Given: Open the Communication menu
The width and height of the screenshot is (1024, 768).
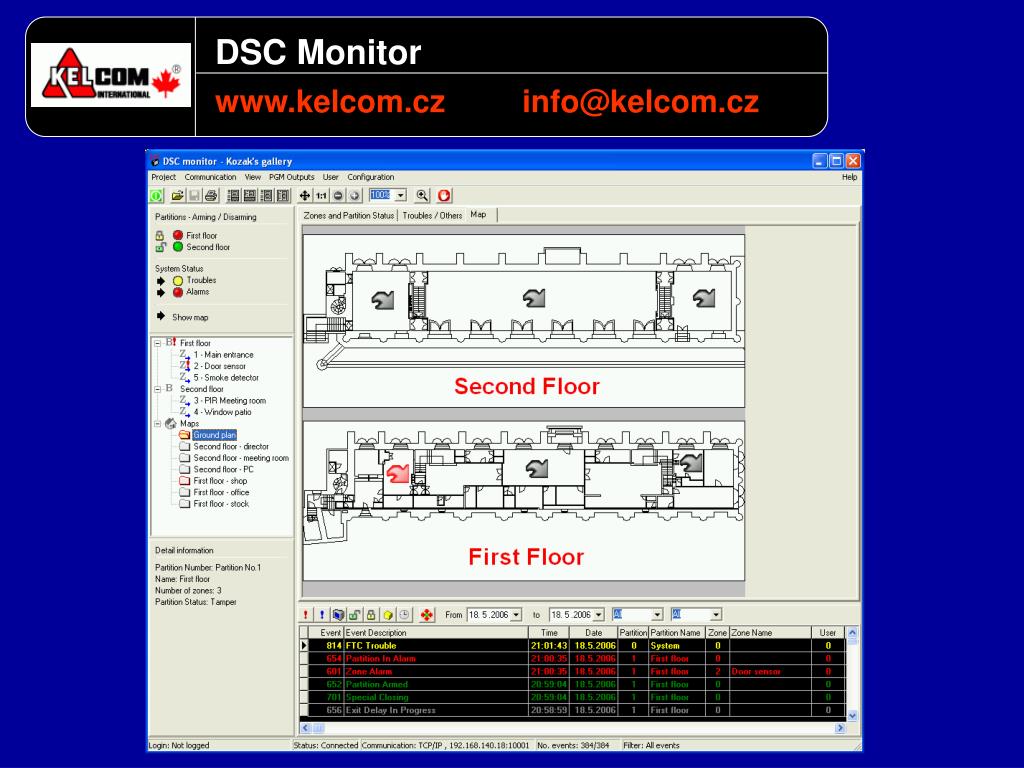Looking at the screenshot, I should [210, 177].
